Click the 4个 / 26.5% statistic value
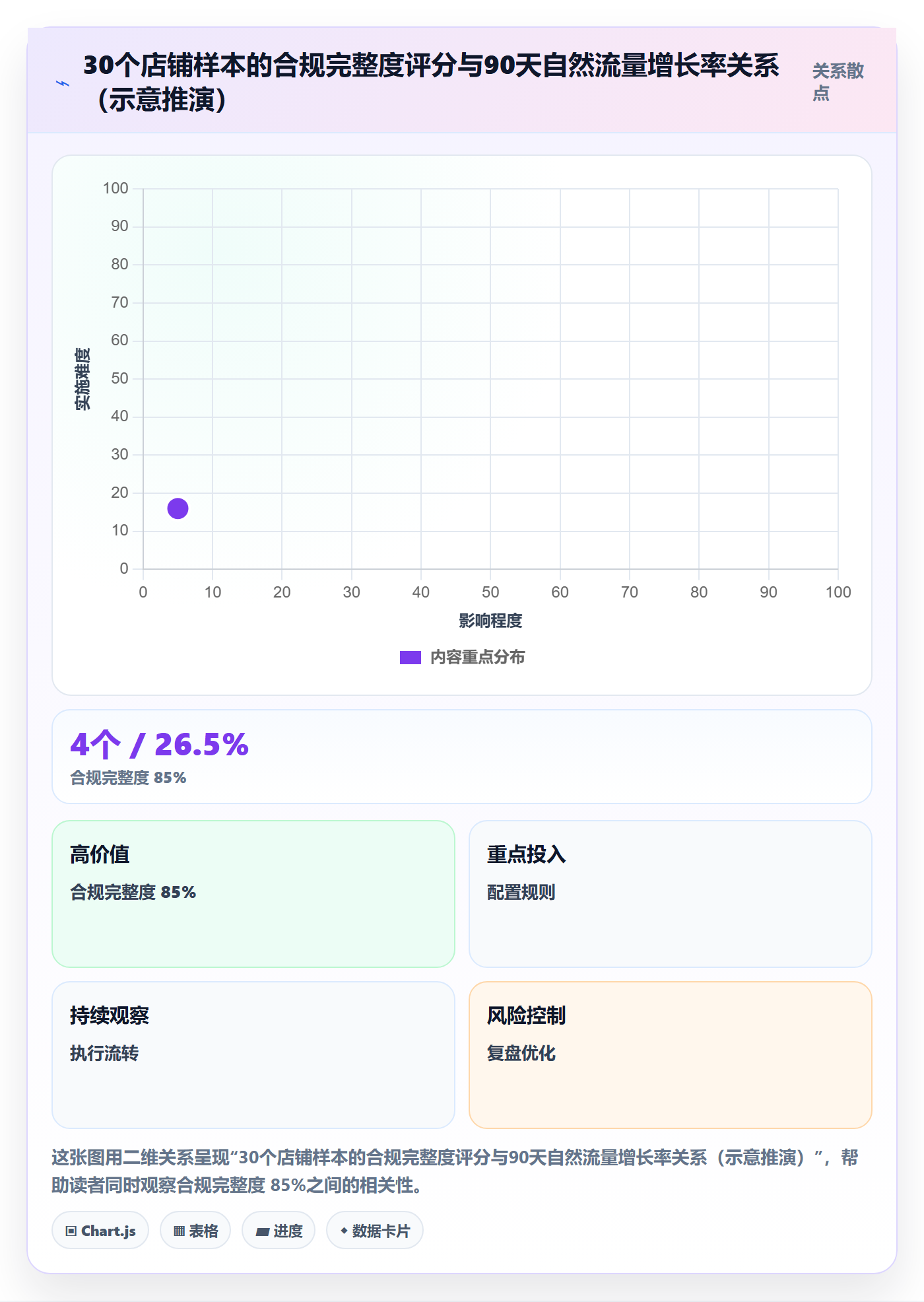 160,744
